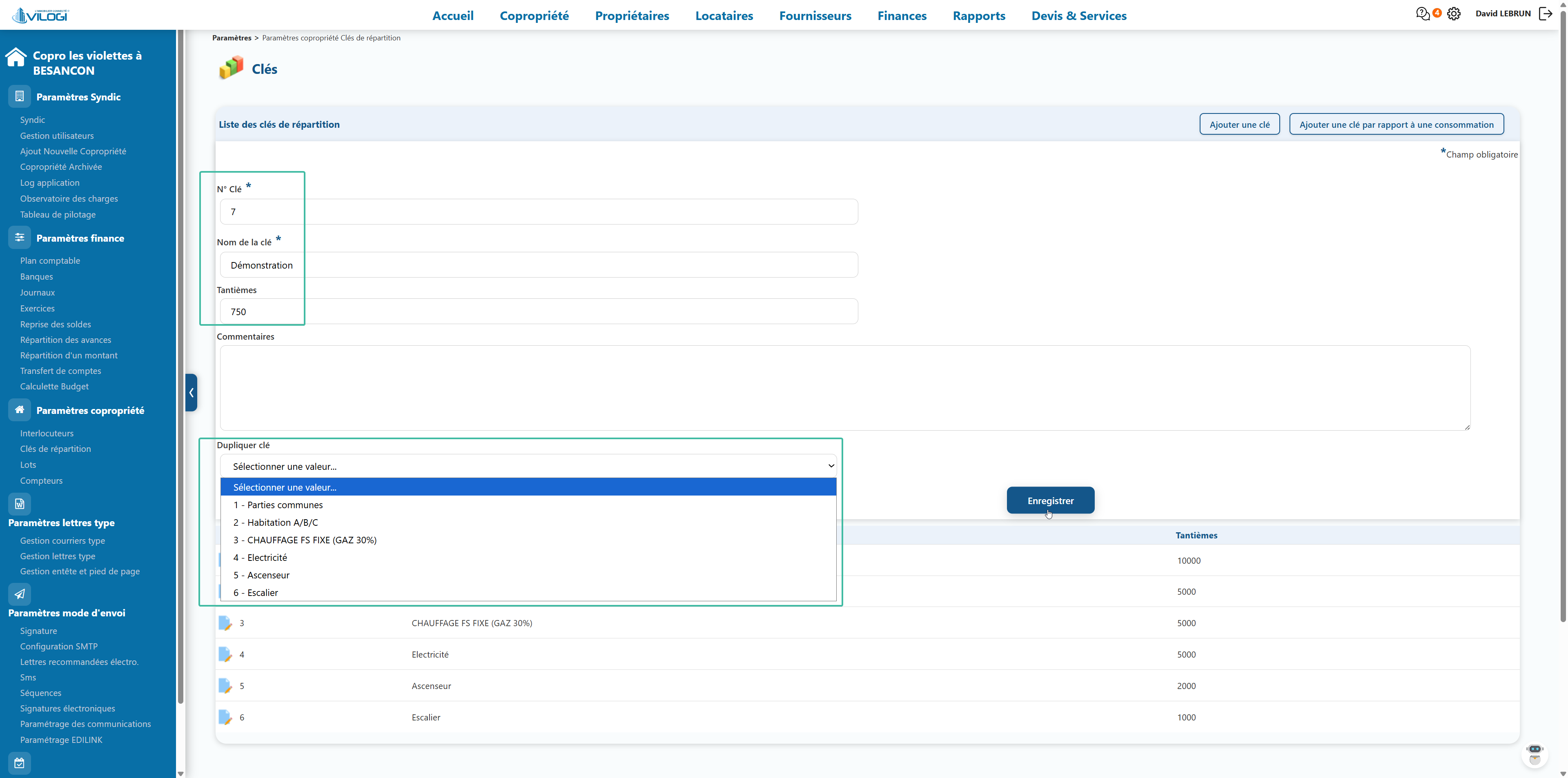Click the Enregistrer button
The width and height of the screenshot is (1568, 778).
(1050, 500)
